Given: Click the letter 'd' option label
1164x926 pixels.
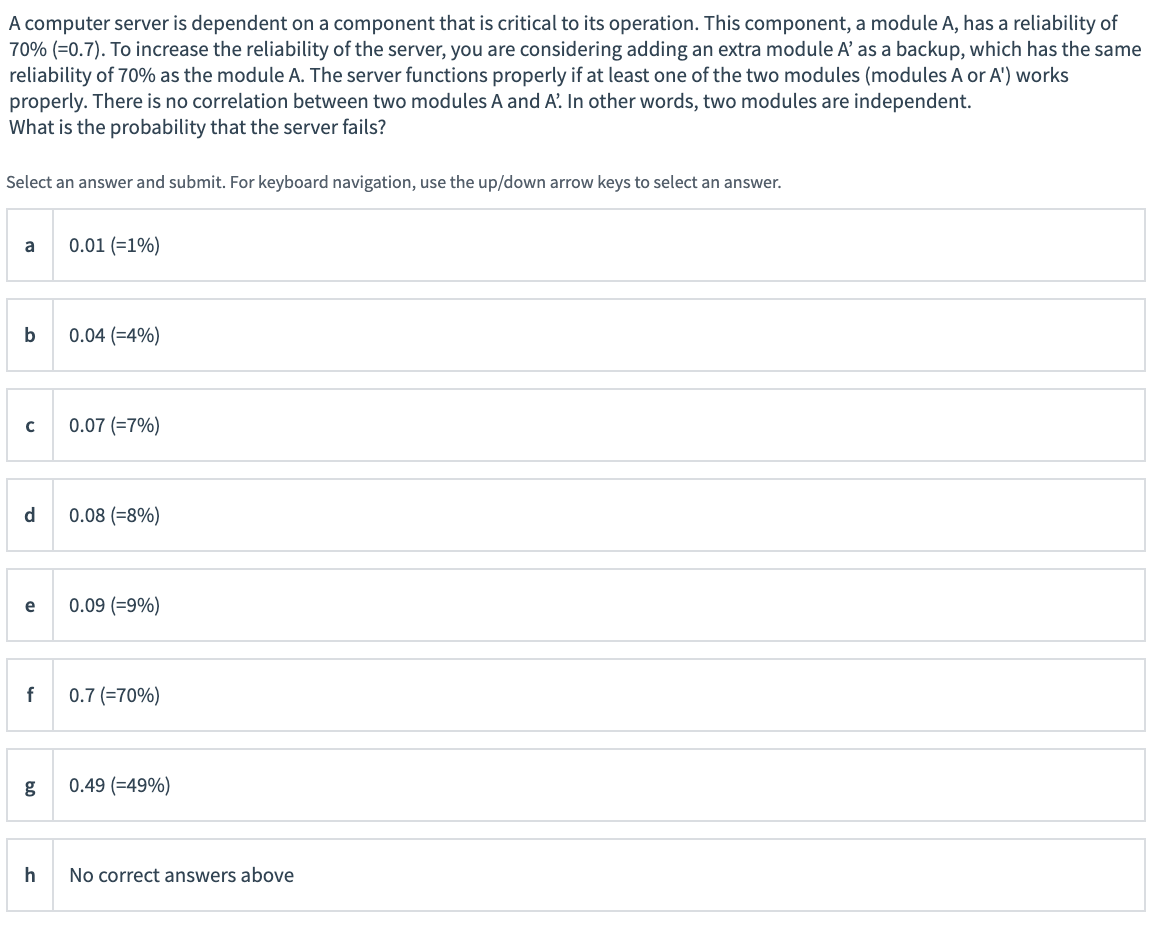Looking at the screenshot, I should point(30,515).
